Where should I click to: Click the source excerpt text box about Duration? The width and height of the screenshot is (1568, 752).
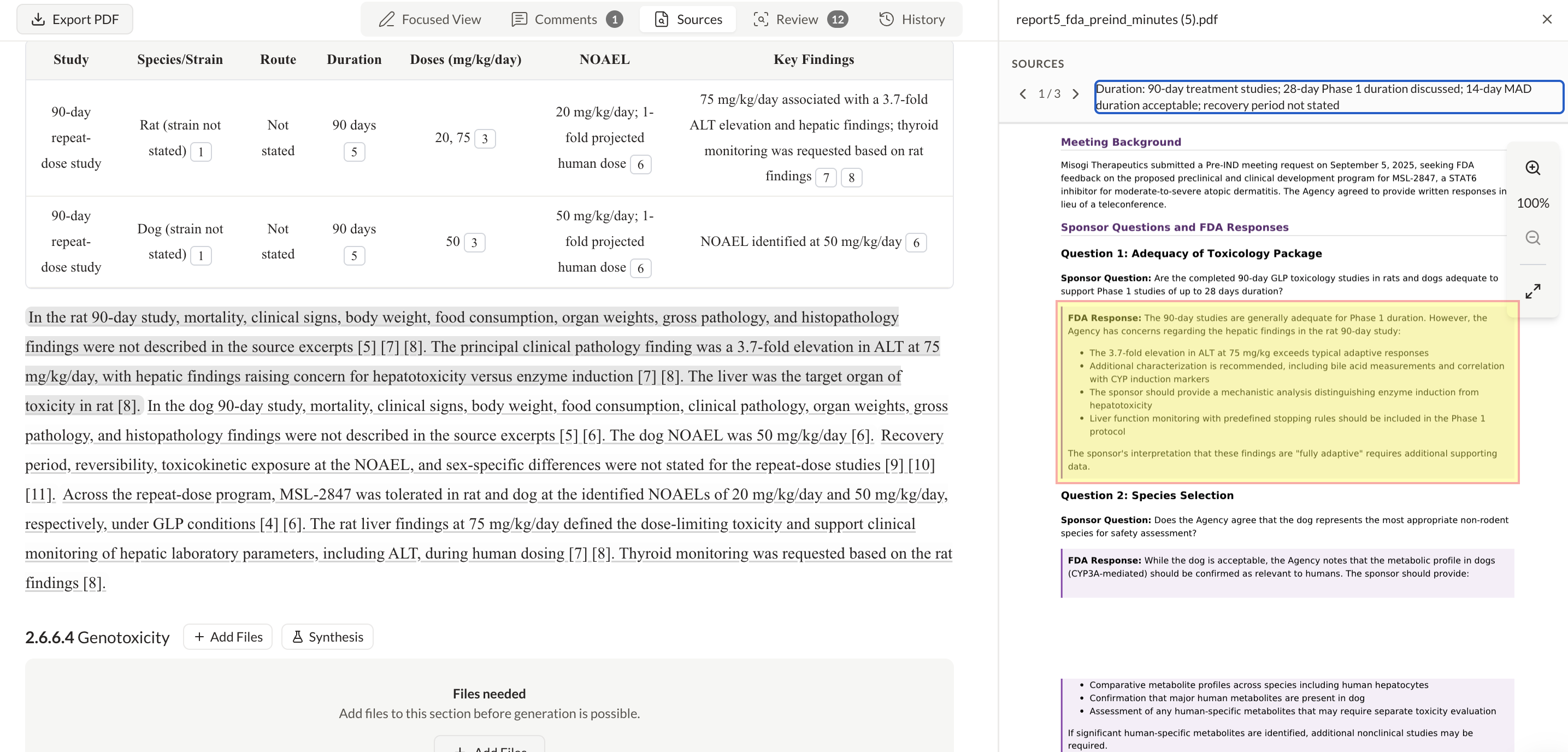[1329, 97]
